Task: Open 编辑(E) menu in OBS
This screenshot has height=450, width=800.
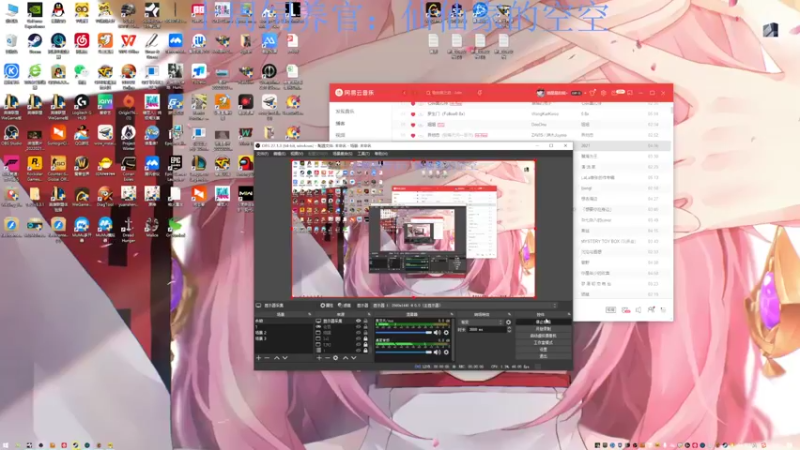Action: pyautogui.click(x=279, y=154)
